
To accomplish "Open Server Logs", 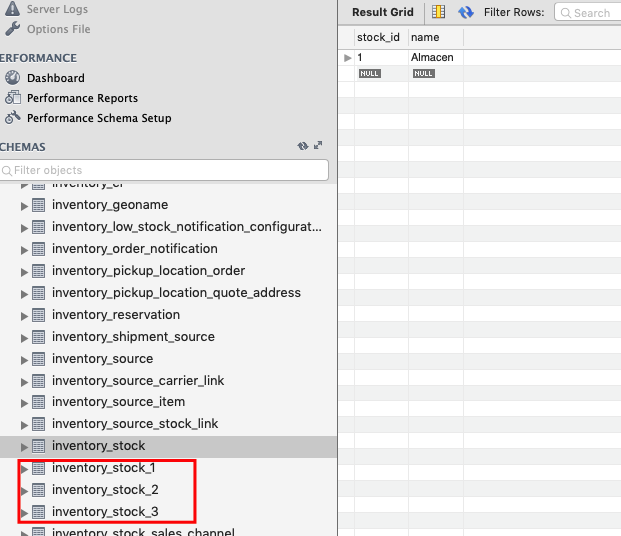I will pos(56,9).
